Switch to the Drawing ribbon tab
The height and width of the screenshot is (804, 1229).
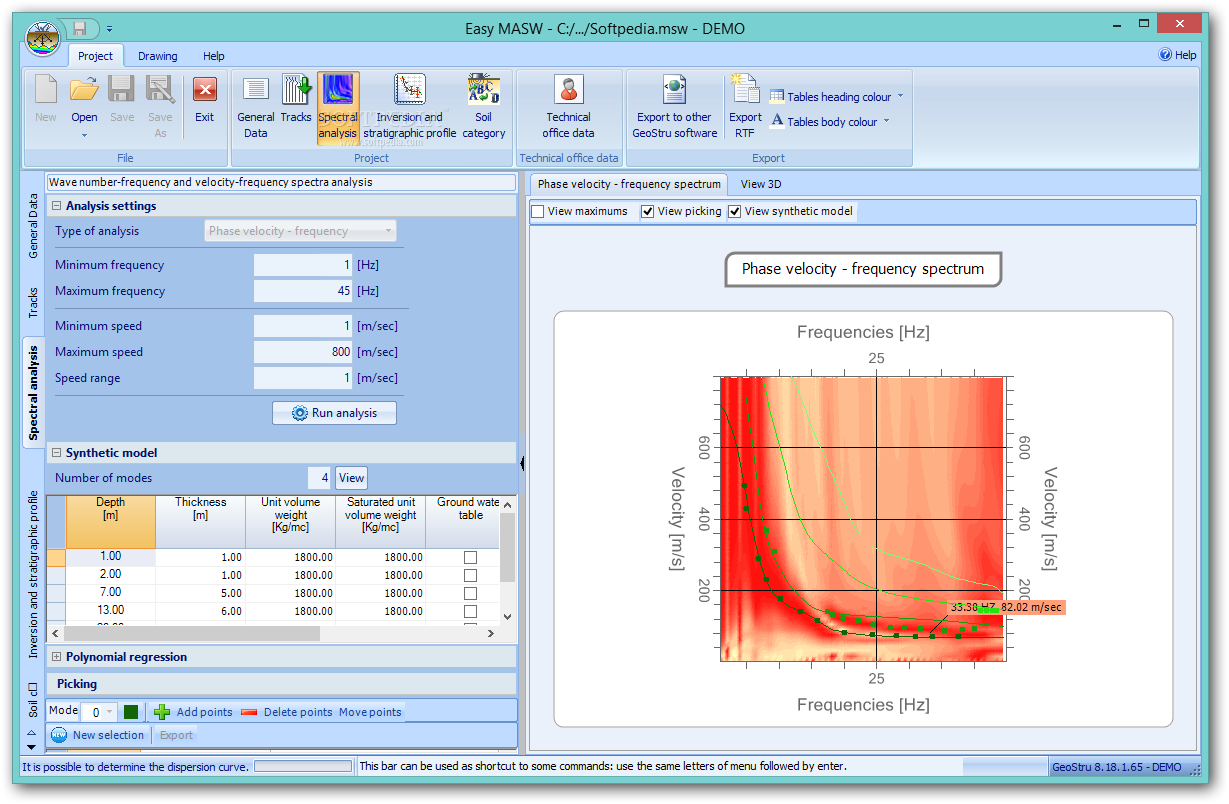coord(158,56)
